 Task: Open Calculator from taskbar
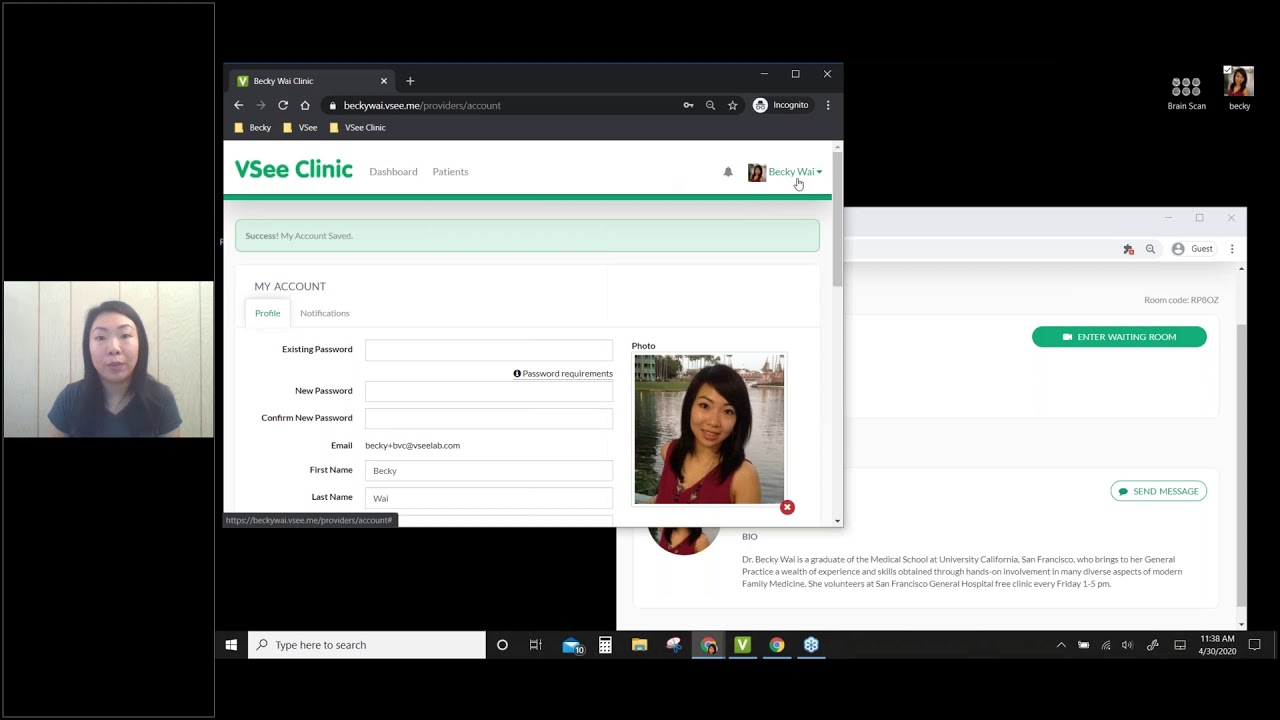pos(605,645)
